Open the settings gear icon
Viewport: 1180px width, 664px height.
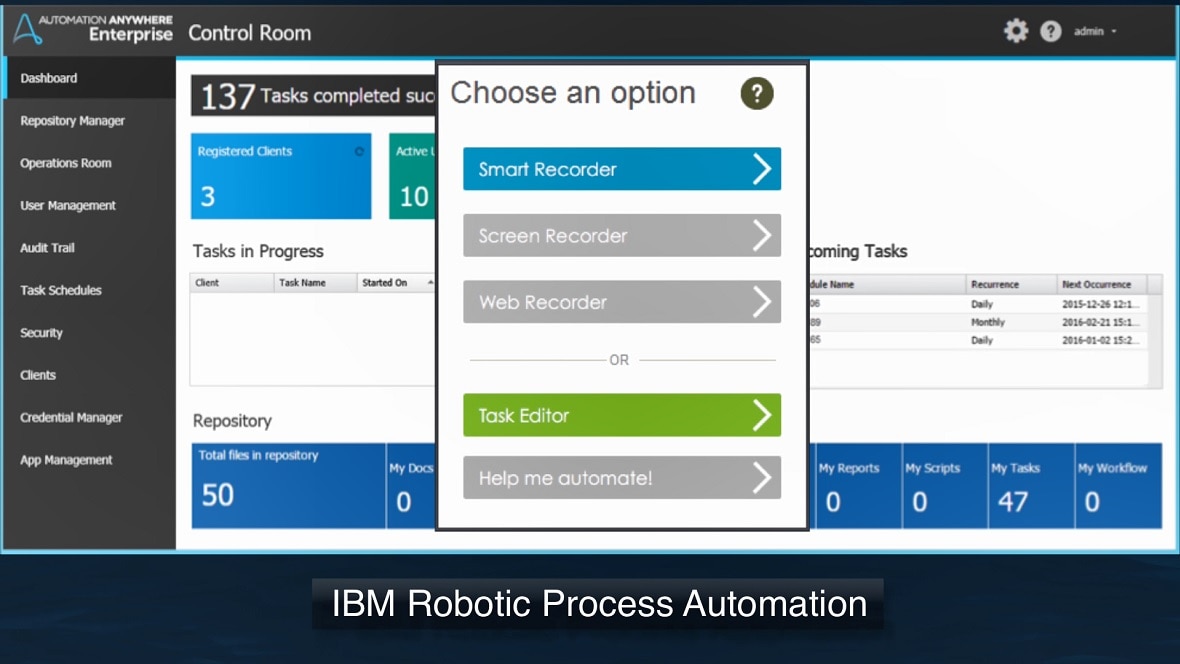[x=1015, y=31]
